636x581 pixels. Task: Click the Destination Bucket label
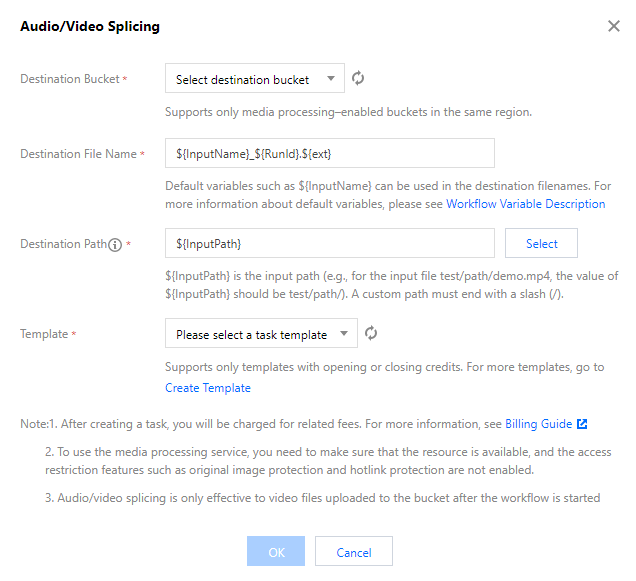click(70, 79)
